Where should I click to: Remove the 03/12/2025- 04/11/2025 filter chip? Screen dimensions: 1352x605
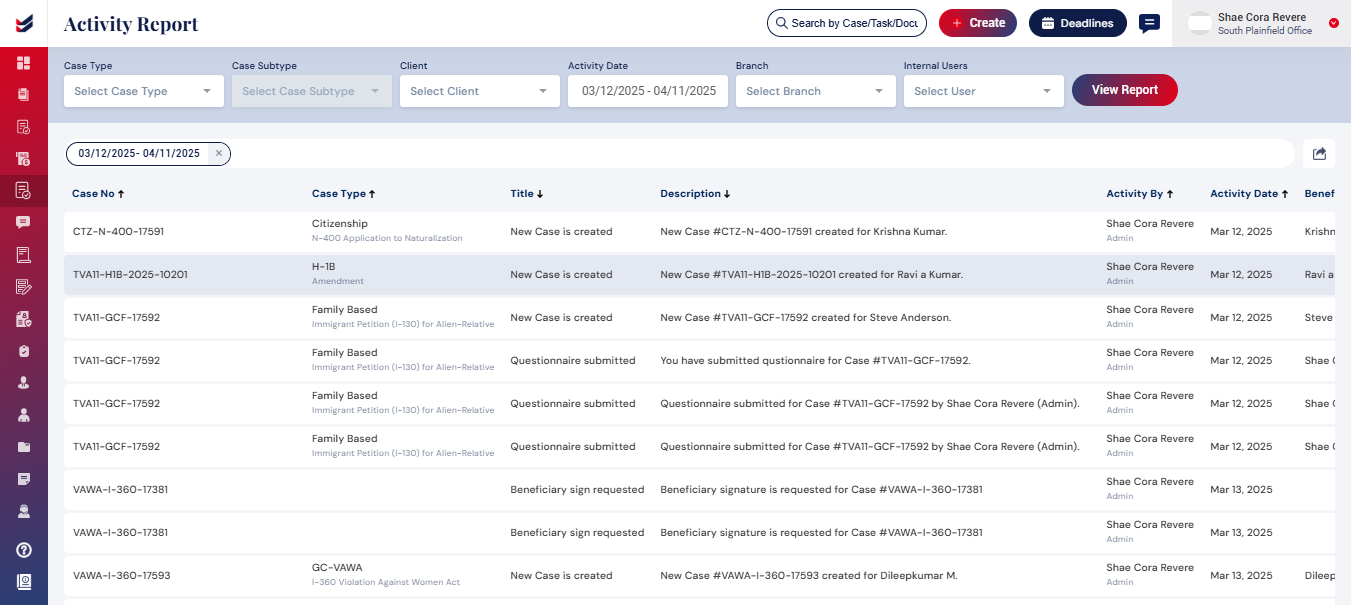pos(219,153)
